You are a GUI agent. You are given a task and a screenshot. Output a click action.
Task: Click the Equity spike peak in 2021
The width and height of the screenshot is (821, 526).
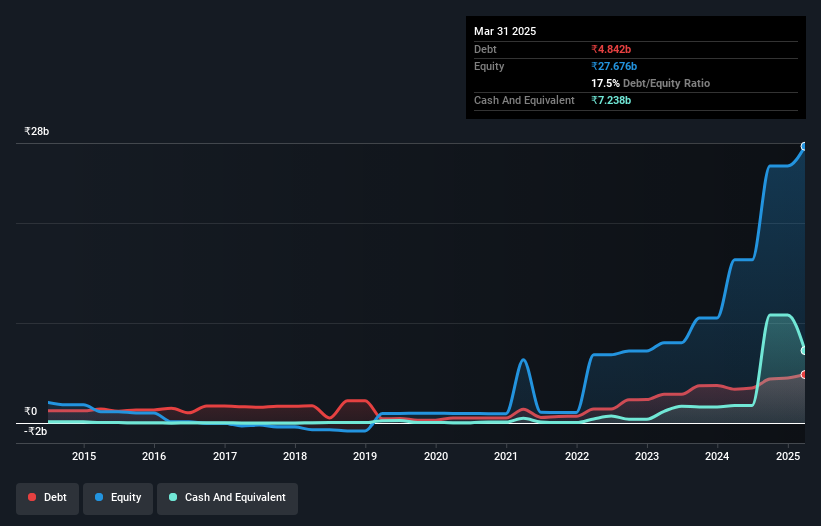(x=523, y=360)
